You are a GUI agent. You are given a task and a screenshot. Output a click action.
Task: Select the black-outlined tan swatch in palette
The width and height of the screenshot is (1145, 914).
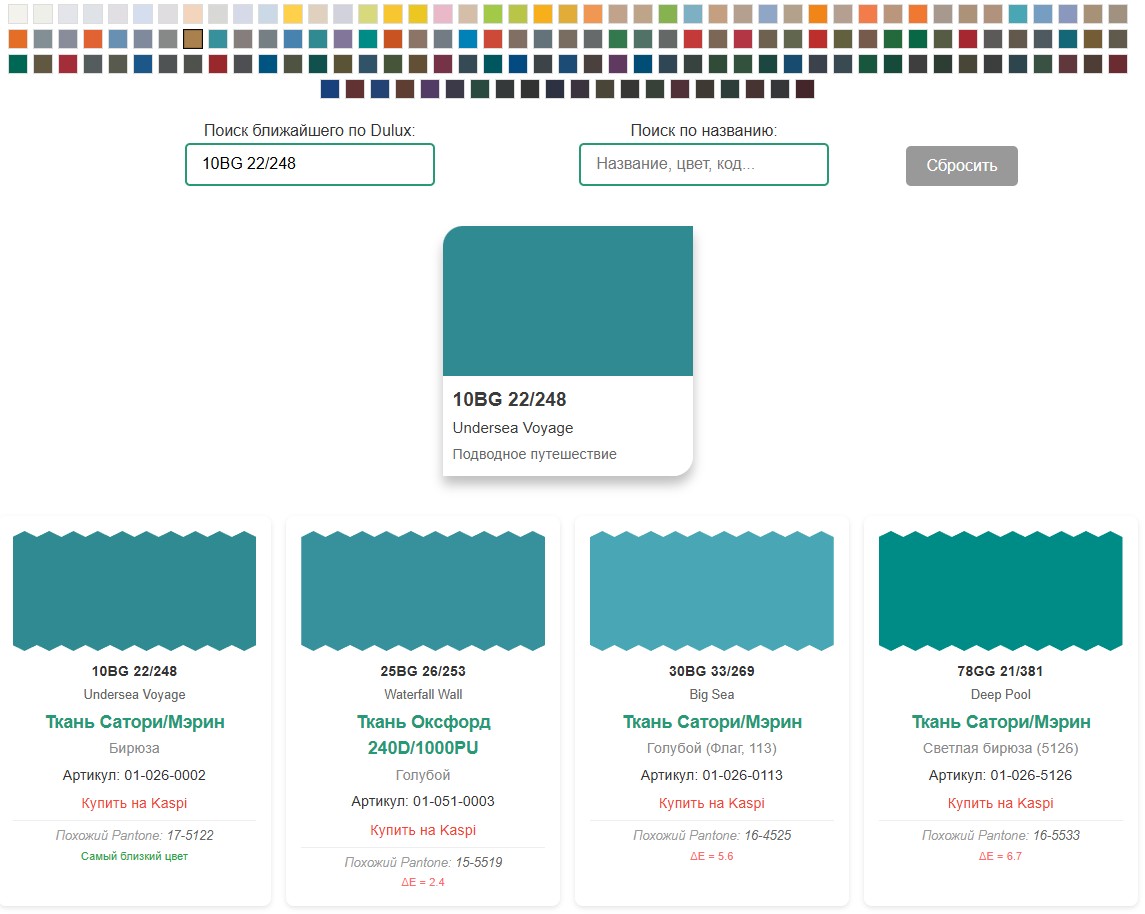click(x=193, y=39)
